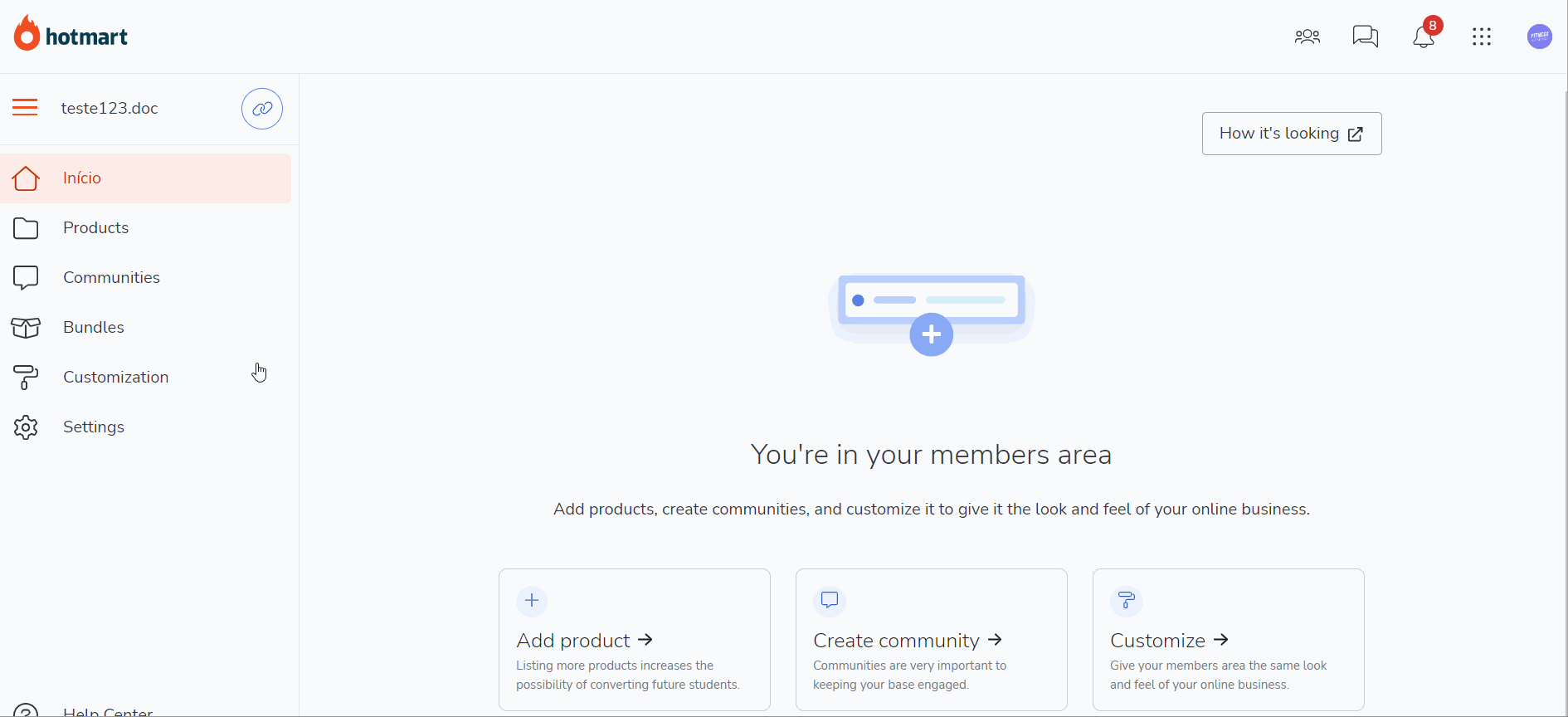This screenshot has height=717, width=1568.
Task: Click the external link icon in How it's looking
Action: coord(1356,134)
